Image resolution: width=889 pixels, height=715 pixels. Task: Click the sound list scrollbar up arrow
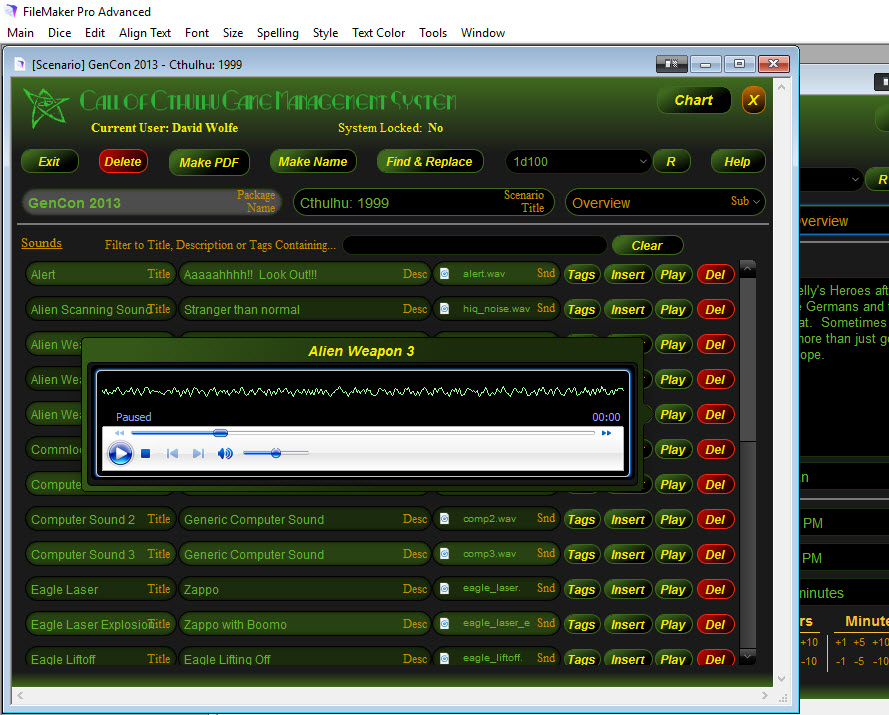747,269
